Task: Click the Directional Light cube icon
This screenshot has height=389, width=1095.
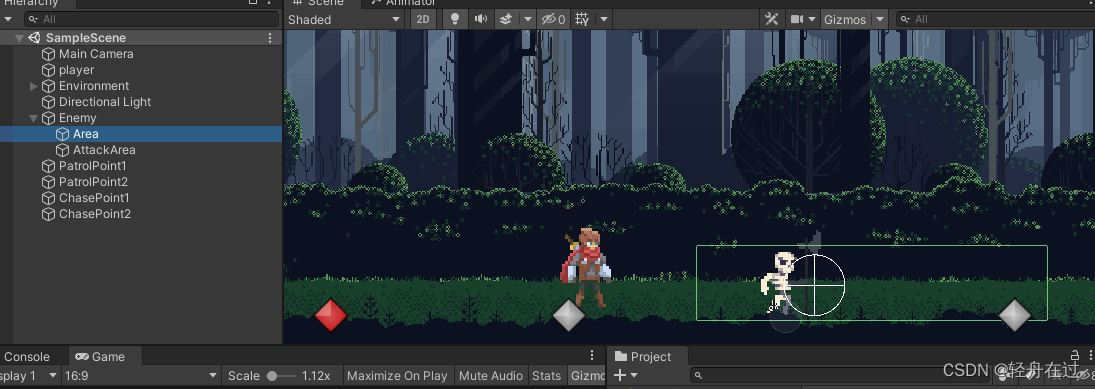Action: click(48, 102)
